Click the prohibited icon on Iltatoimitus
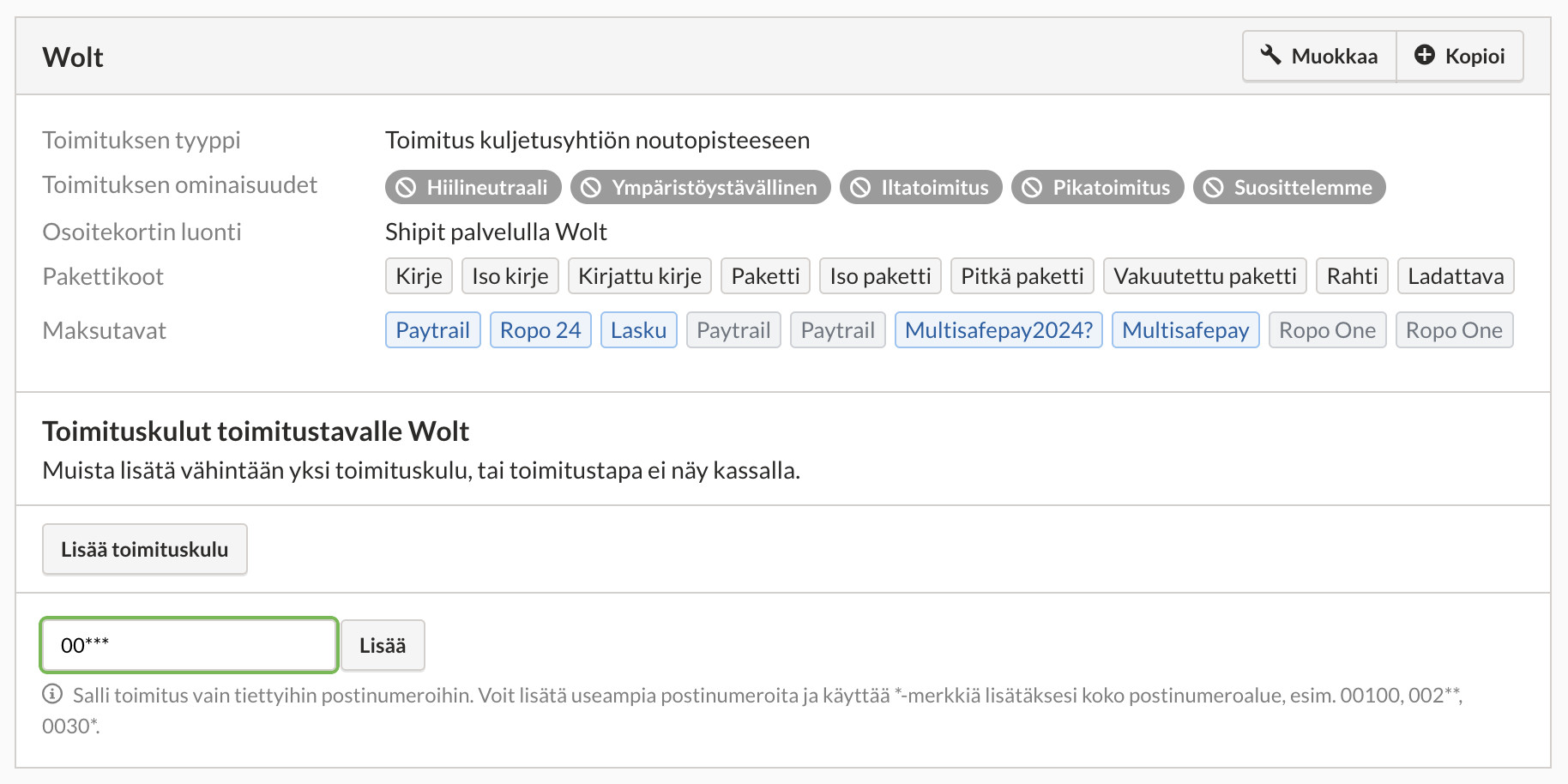The height and width of the screenshot is (784, 1568). pyautogui.click(x=860, y=187)
